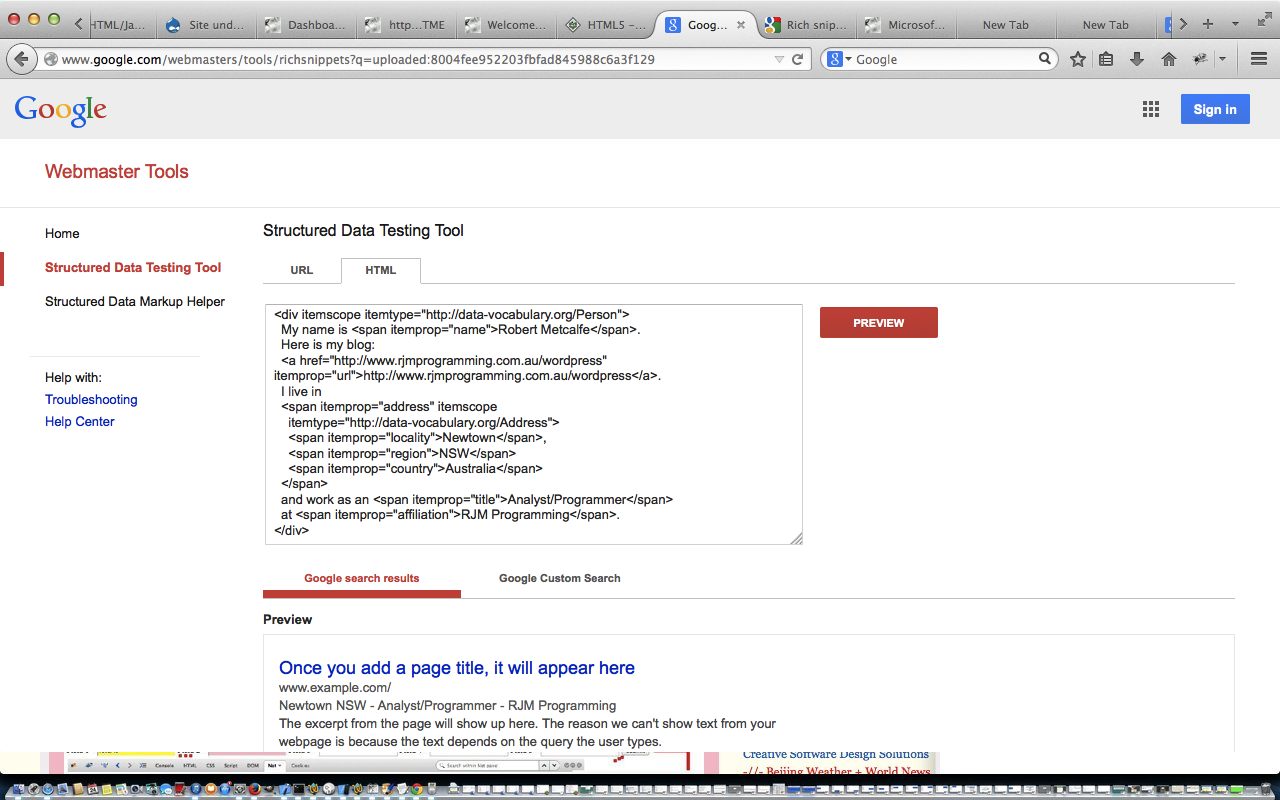The width and height of the screenshot is (1280, 800).
Task: Open the URL history dropdown arrow
Action: point(779,59)
